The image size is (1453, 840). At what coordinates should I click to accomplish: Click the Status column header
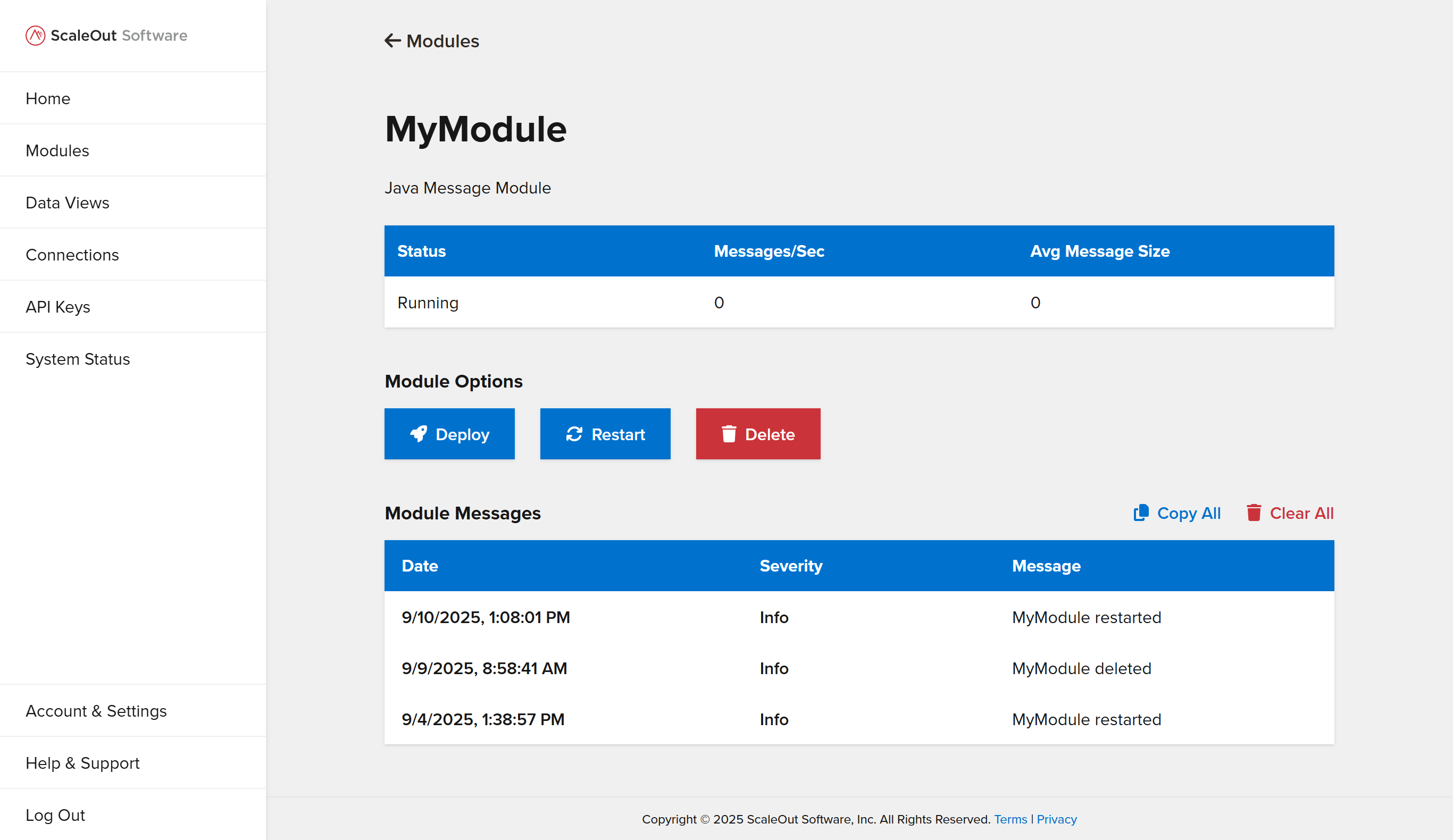421,251
